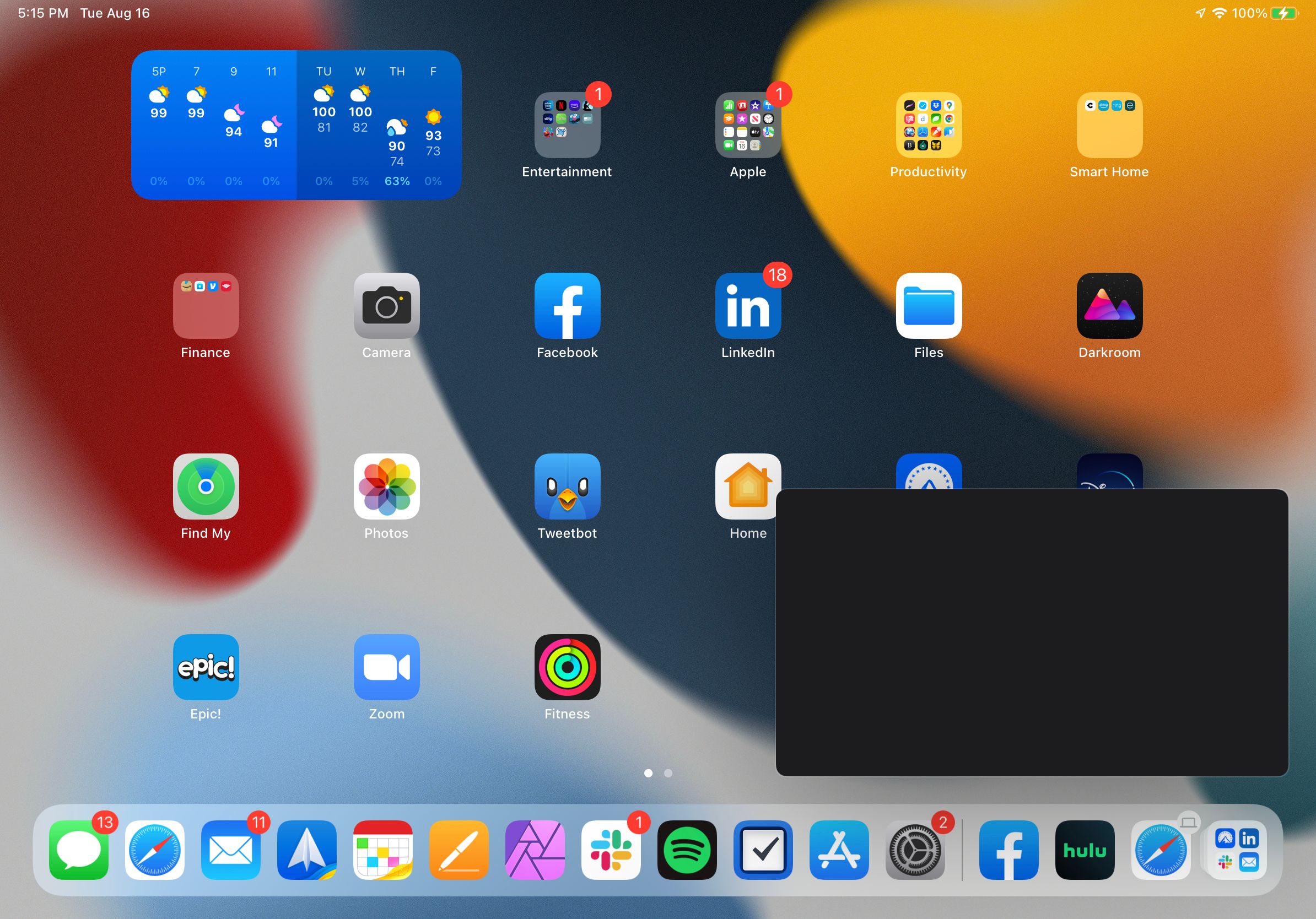Open the OmniFocus checkmark app in dock

pyautogui.click(x=763, y=850)
